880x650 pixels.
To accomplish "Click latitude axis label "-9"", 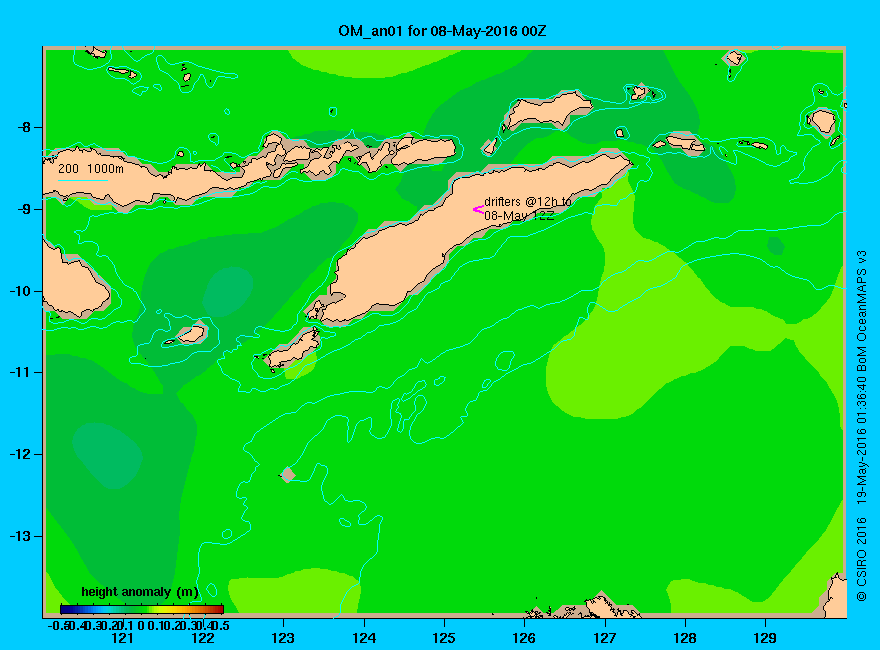I will point(24,209).
